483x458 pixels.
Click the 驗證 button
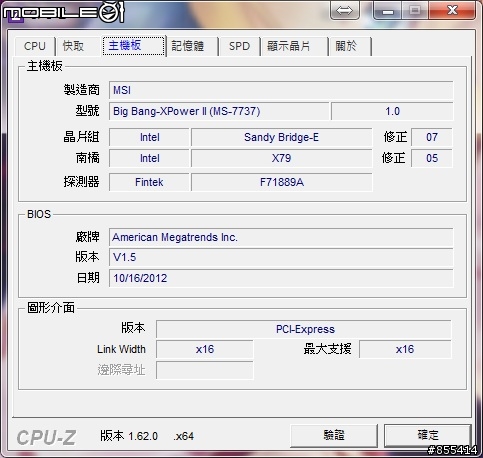[334, 435]
